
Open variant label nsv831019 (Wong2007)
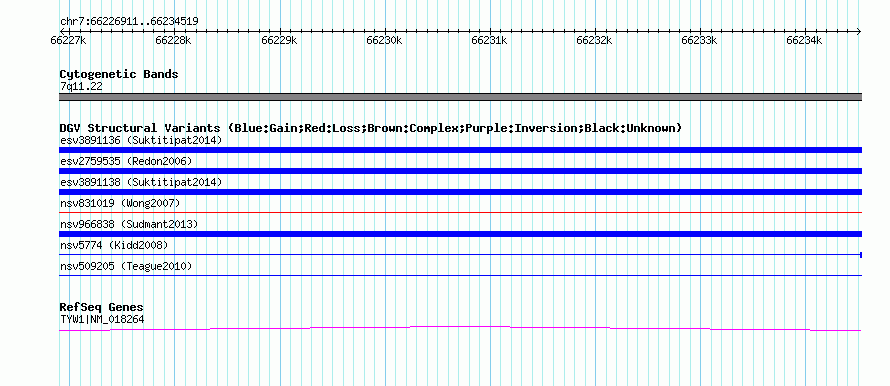tap(120, 203)
